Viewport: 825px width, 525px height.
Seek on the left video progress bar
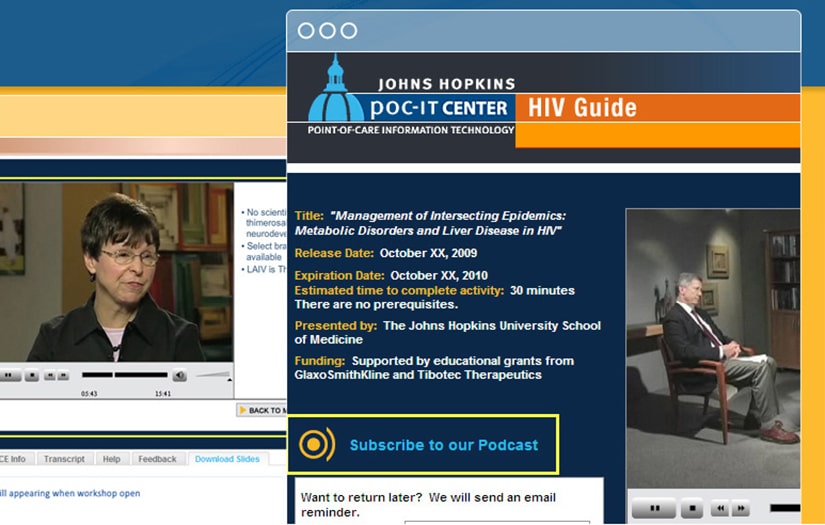click(x=125, y=375)
